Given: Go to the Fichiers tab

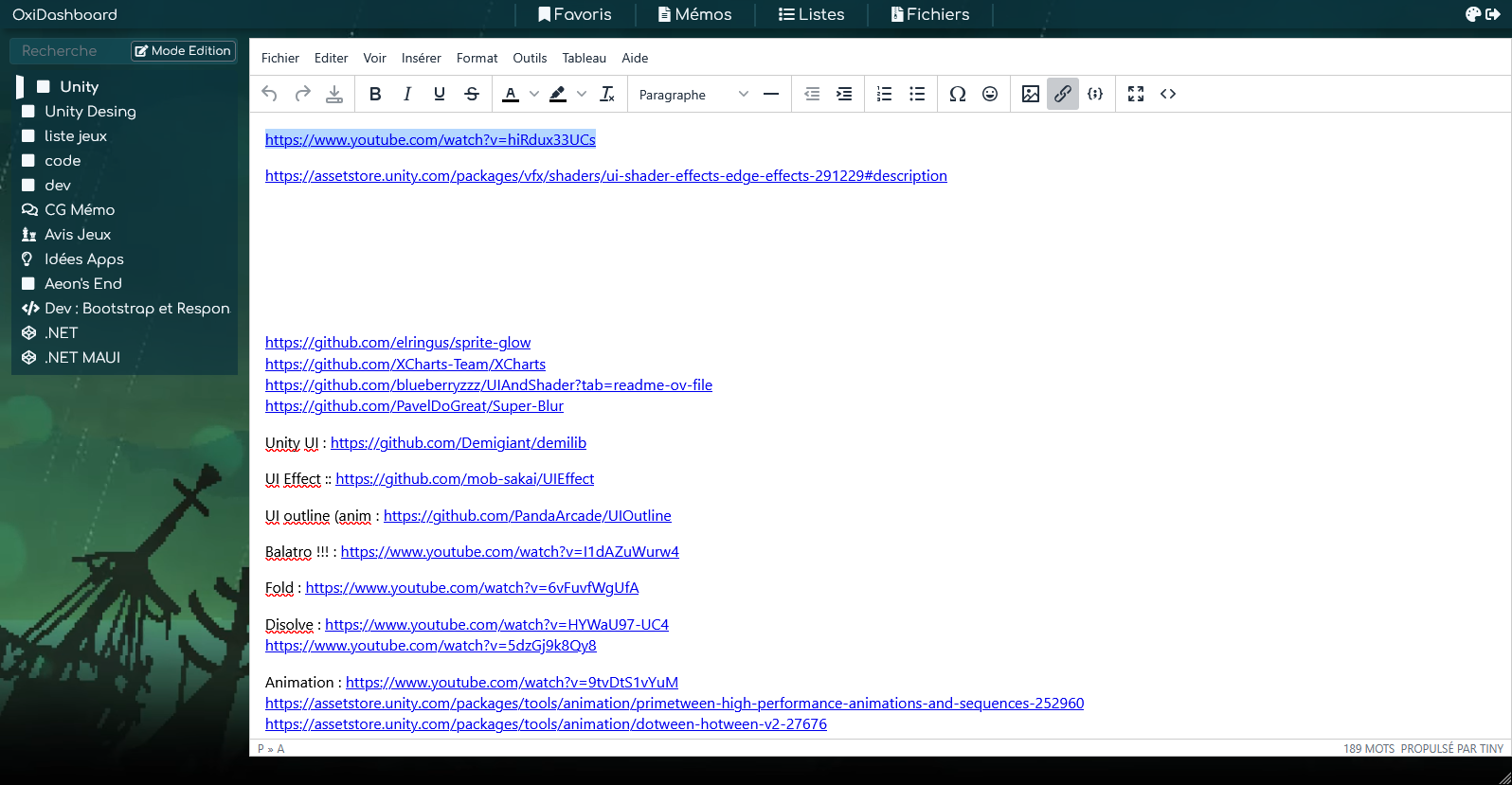Looking at the screenshot, I should click(x=930, y=14).
